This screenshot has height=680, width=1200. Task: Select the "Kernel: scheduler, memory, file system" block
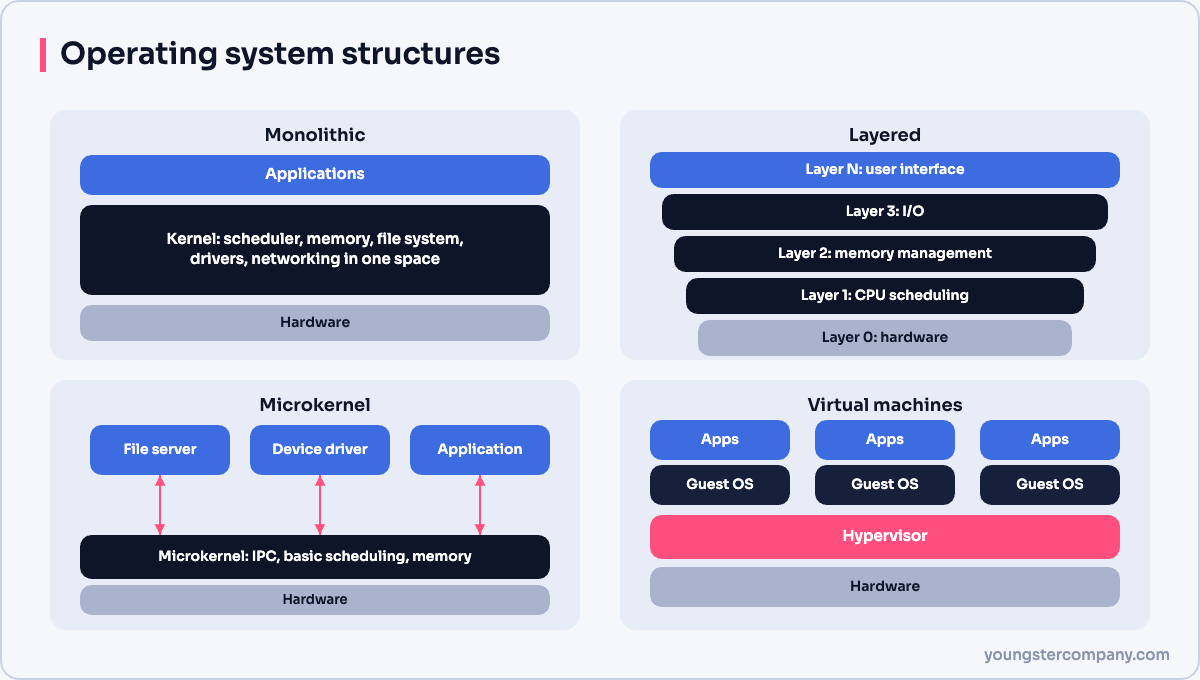click(x=315, y=250)
